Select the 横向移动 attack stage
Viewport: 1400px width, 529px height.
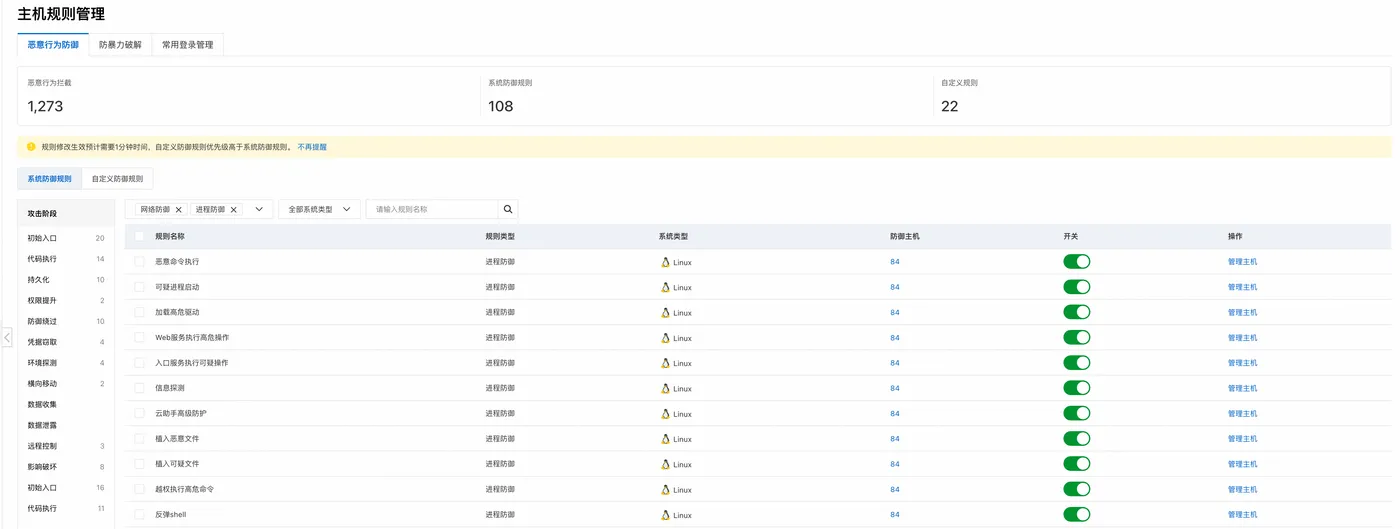click(66, 383)
